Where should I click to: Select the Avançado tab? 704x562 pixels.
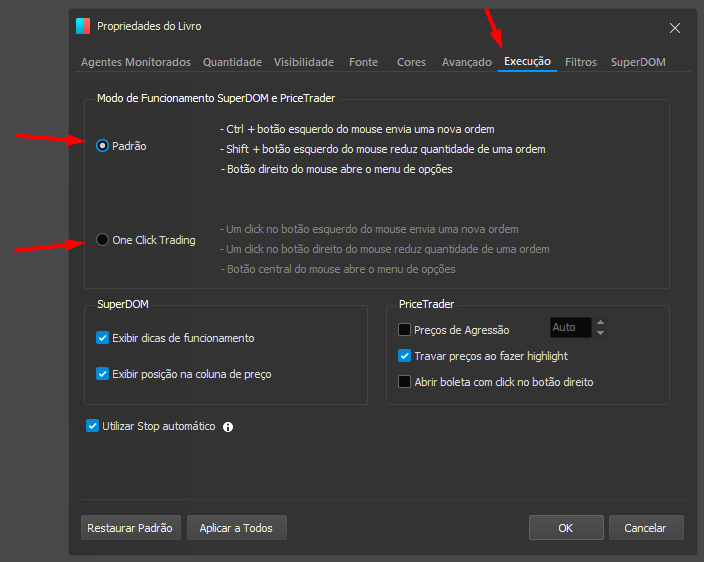[x=466, y=62]
